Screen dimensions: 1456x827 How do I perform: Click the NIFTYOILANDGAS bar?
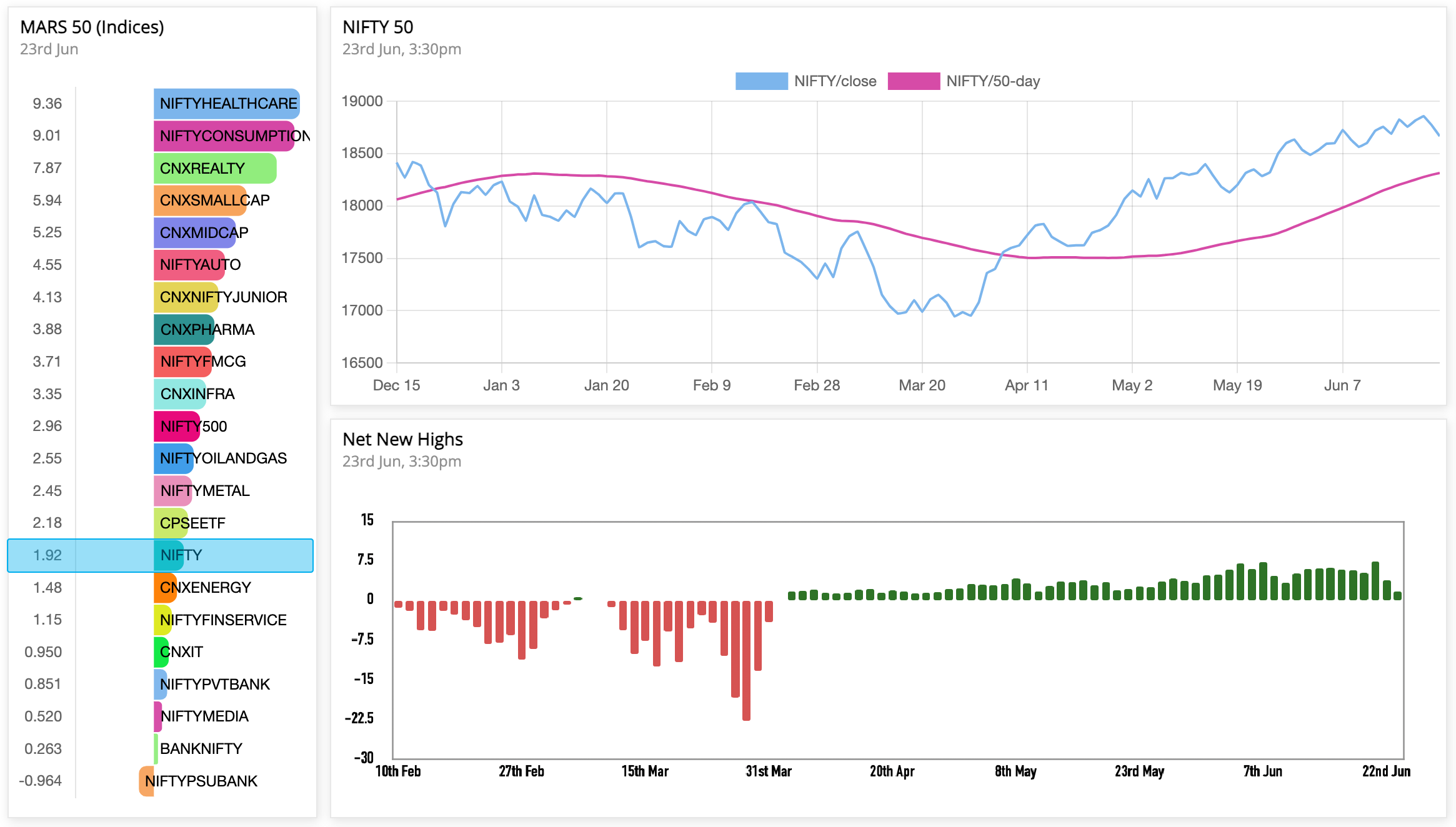coord(174,458)
